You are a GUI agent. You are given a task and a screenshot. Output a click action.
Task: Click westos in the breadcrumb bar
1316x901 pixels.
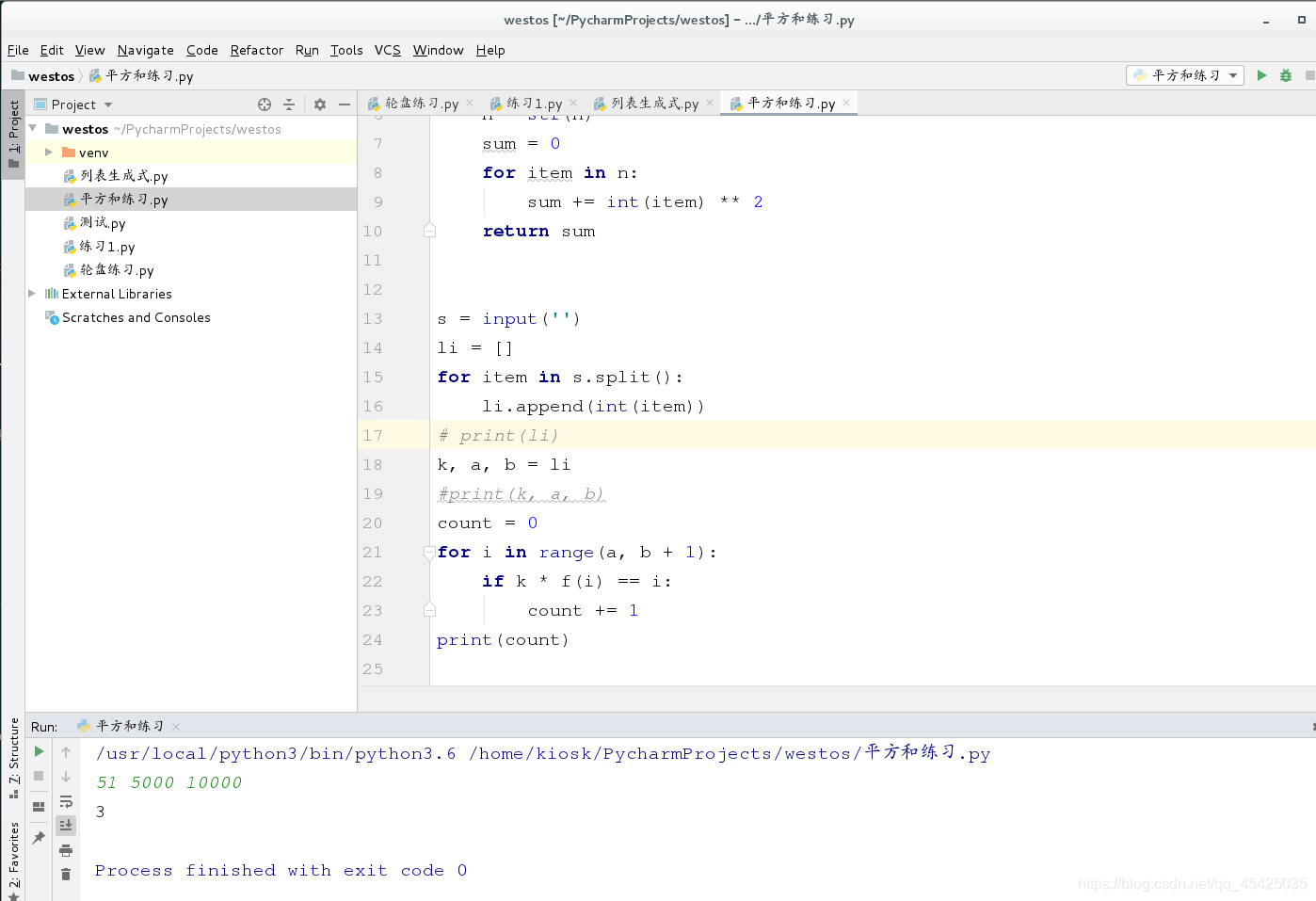[52, 76]
